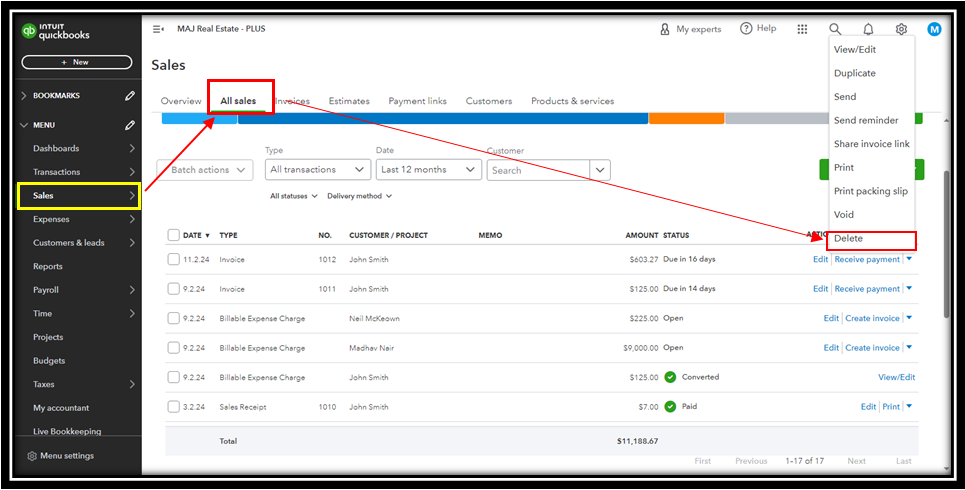Click Create invoice for Madhav Nair
This screenshot has width=965, height=490.
click(872, 348)
